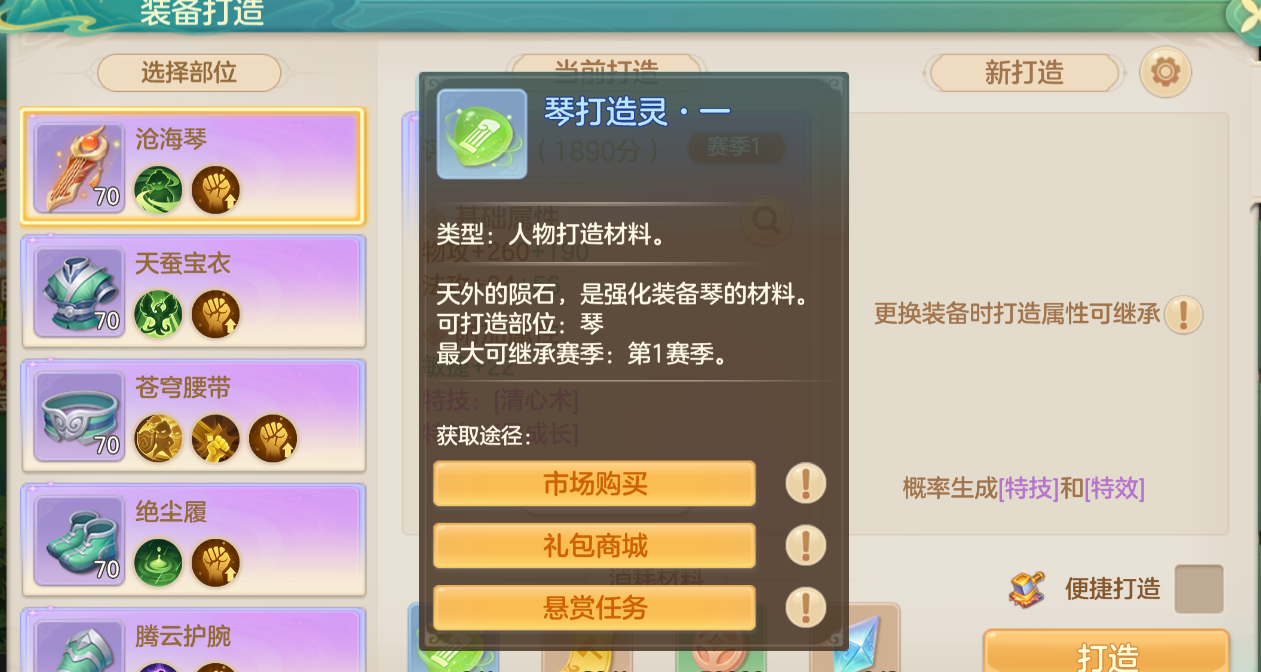Click the 便捷打造 anvil icon
This screenshot has height=672, width=1261.
pyautogui.click(x=1027, y=588)
